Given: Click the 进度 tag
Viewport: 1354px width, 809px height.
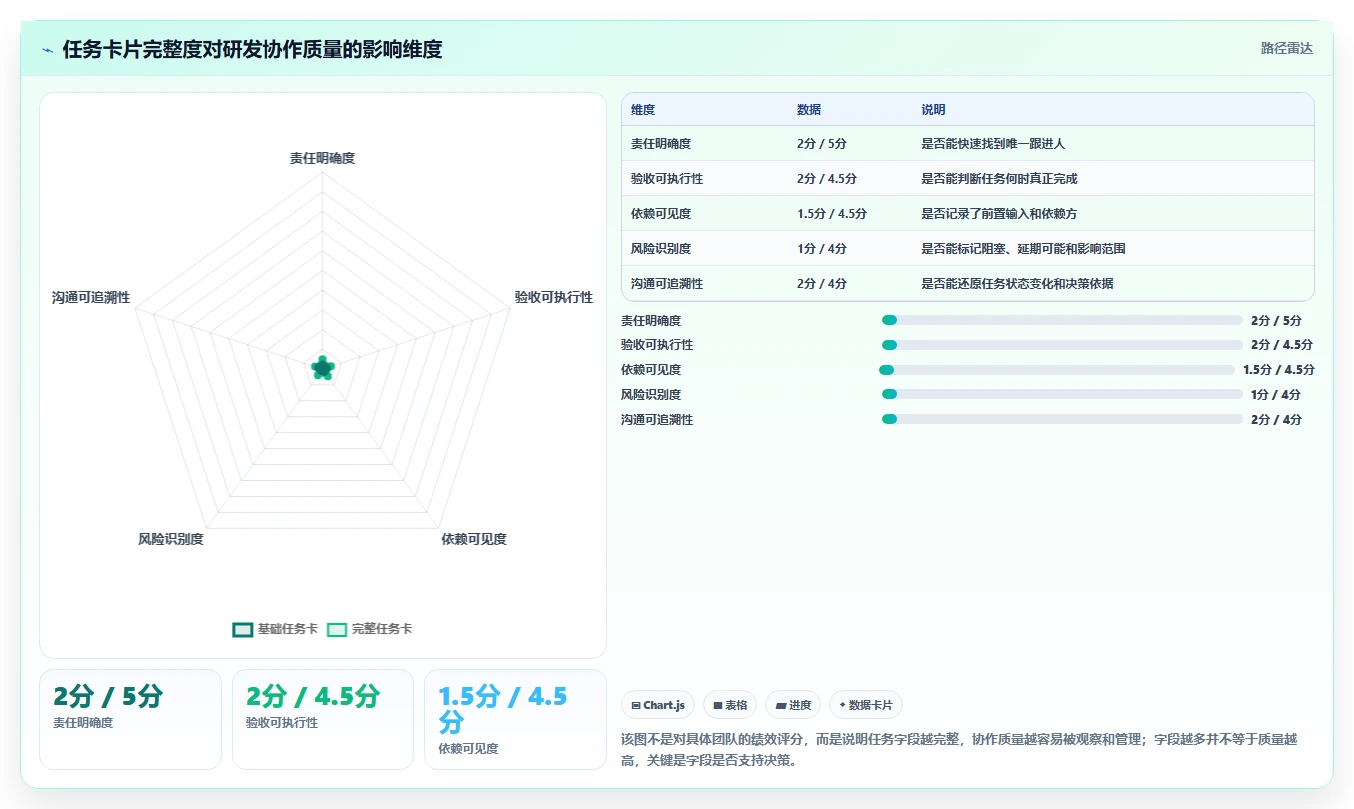Looking at the screenshot, I should click(x=793, y=705).
